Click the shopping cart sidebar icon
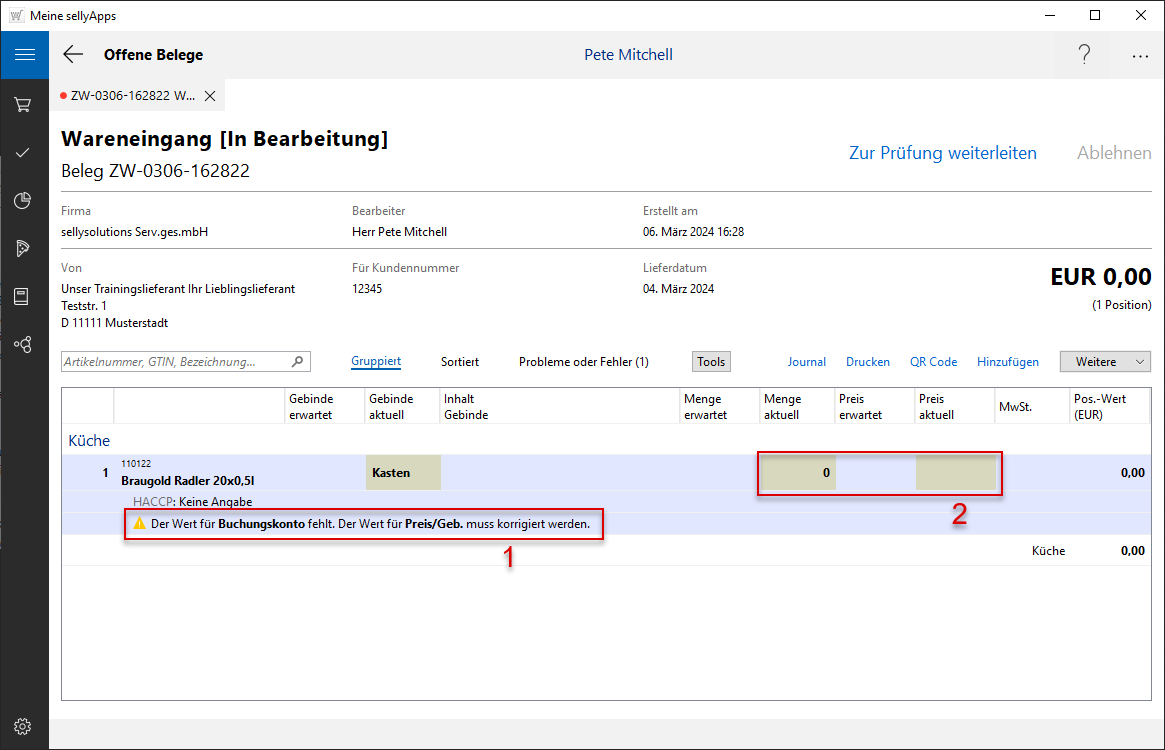This screenshot has width=1165, height=750. [23, 104]
